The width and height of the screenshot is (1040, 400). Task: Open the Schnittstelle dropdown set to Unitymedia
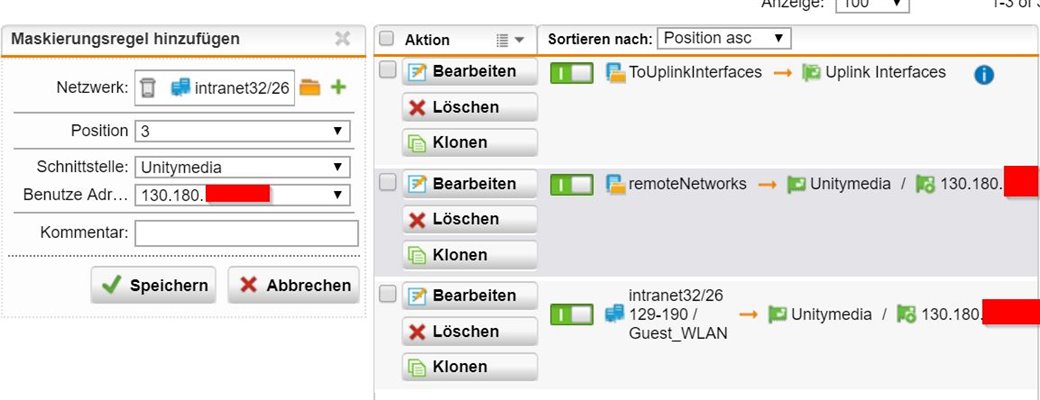pos(242,167)
